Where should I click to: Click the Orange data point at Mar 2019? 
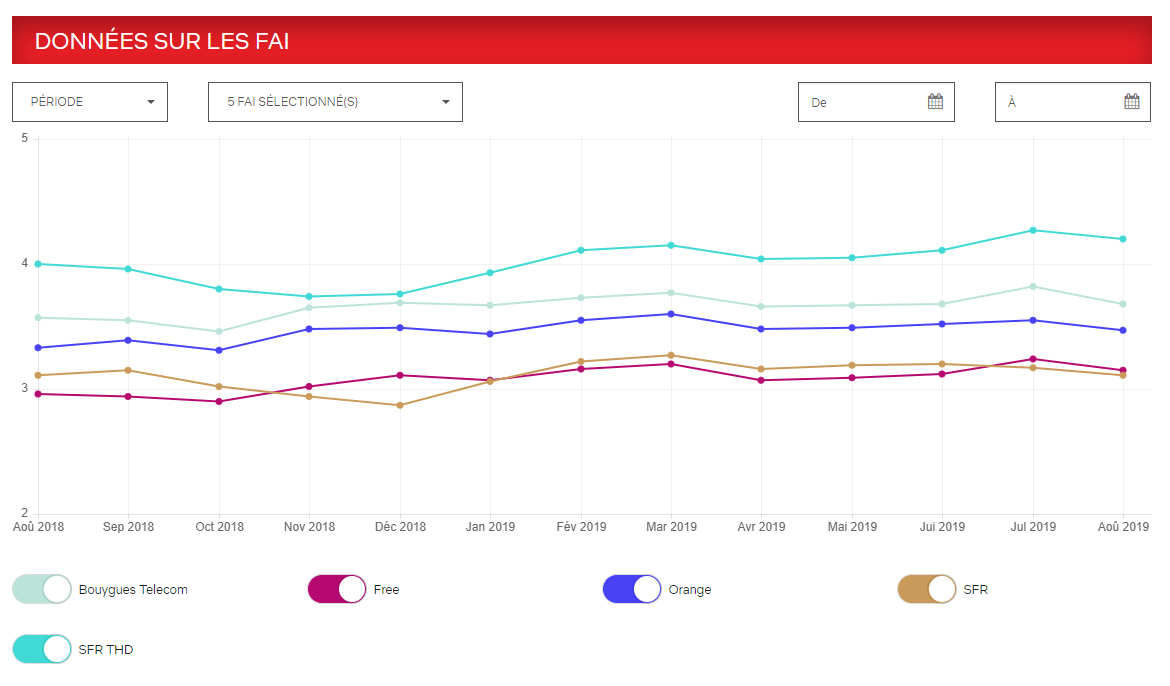coord(671,314)
